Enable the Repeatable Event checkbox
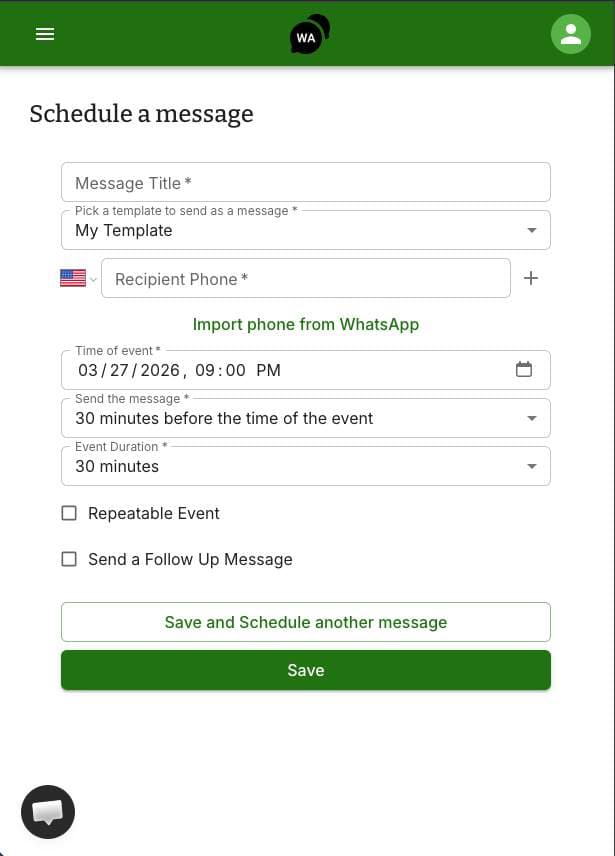 point(69,513)
